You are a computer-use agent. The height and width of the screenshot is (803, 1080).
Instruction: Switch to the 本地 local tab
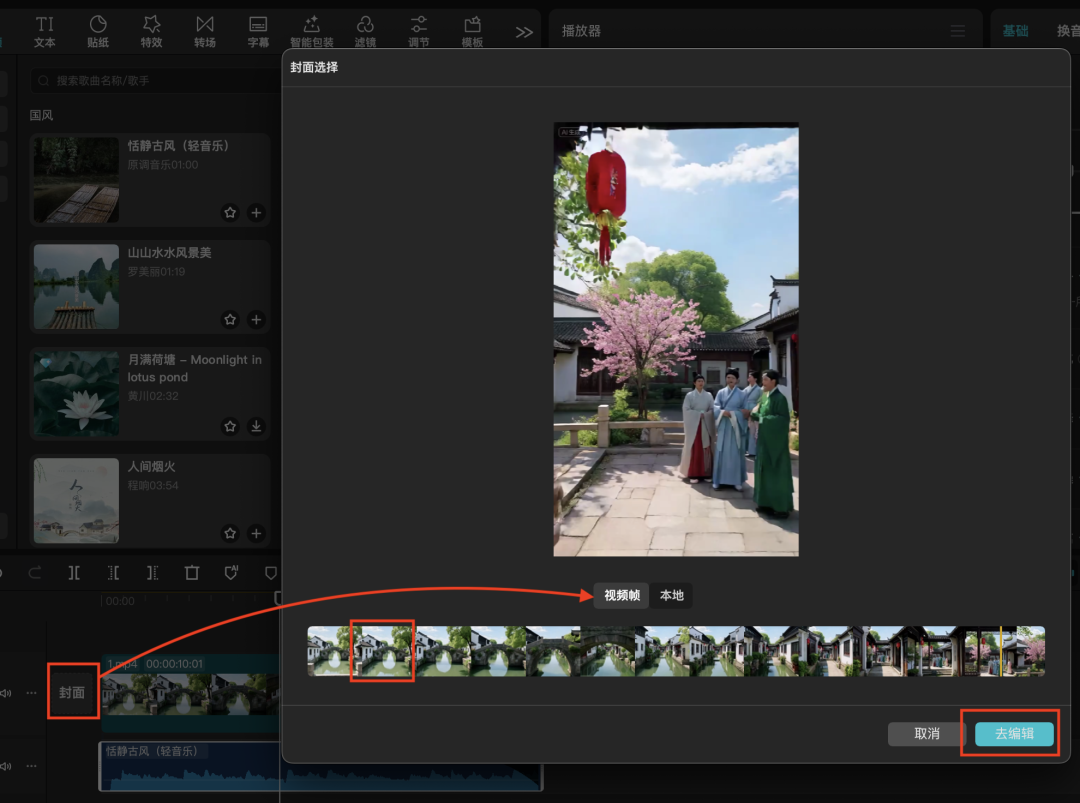click(x=672, y=596)
